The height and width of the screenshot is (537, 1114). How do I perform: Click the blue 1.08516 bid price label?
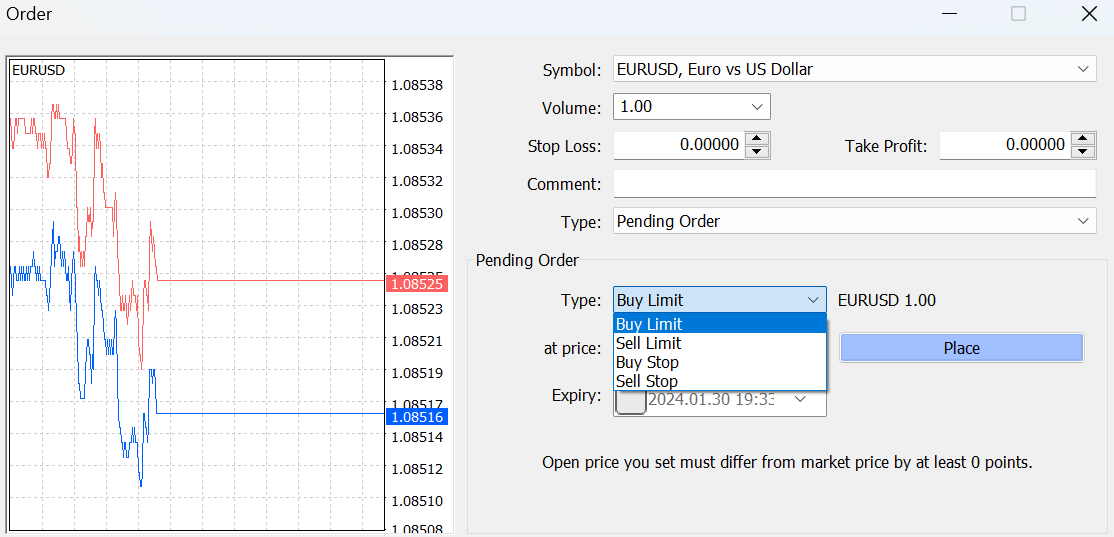416,417
